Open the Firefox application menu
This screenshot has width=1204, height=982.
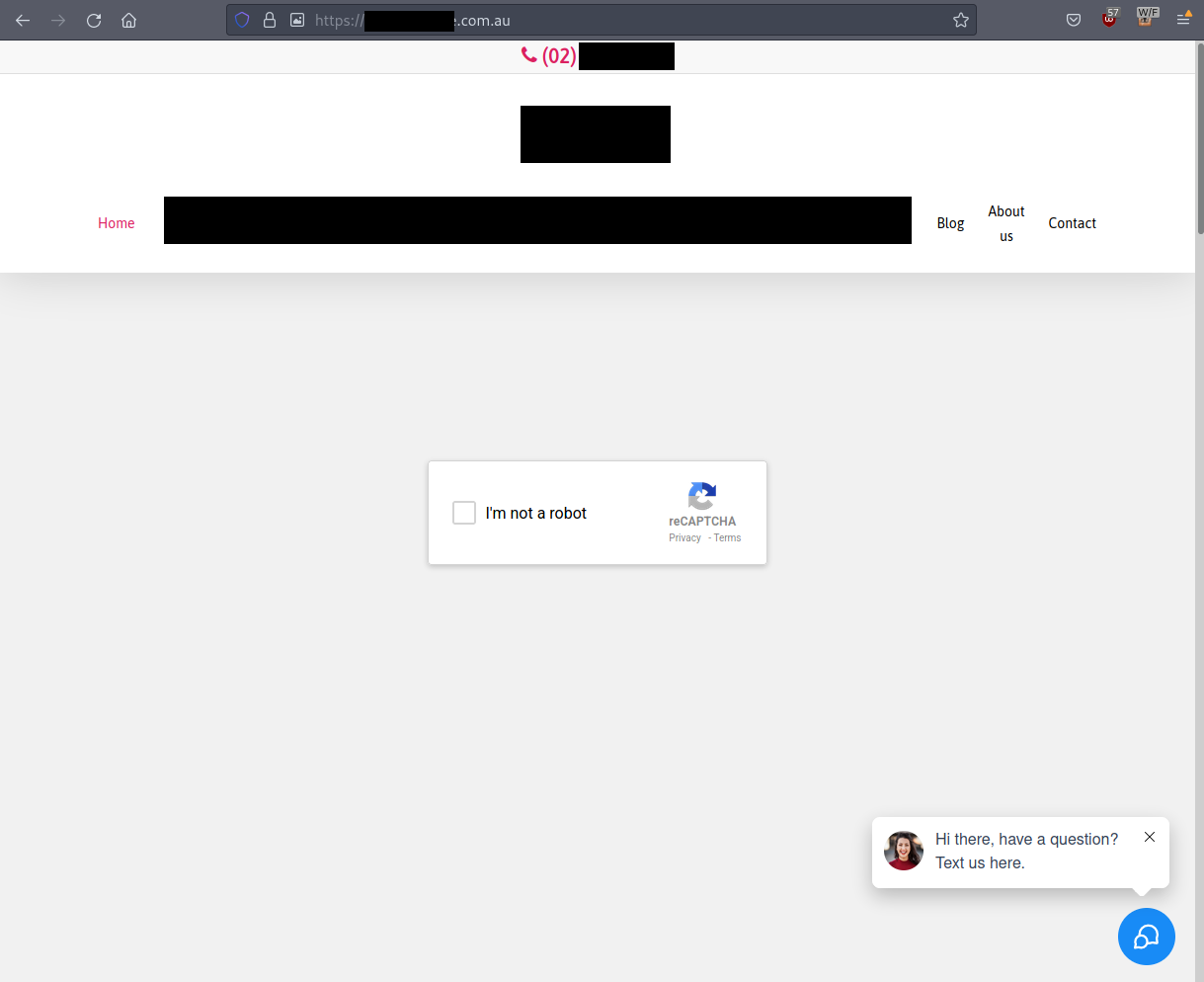click(x=1183, y=18)
